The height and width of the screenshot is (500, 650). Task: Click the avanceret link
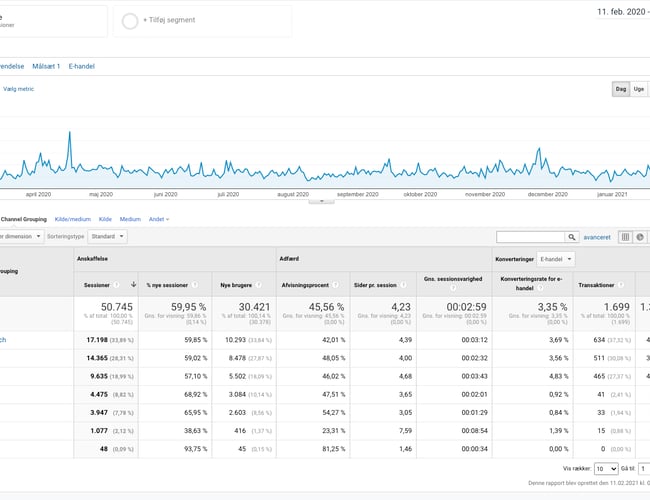coord(598,237)
